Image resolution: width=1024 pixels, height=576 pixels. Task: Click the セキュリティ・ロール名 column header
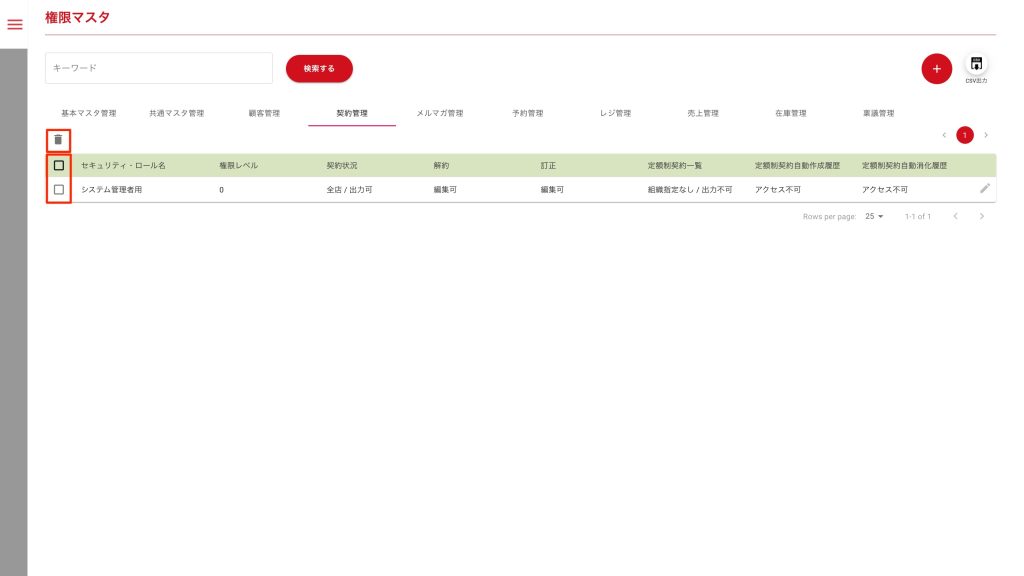click(x=123, y=165)
